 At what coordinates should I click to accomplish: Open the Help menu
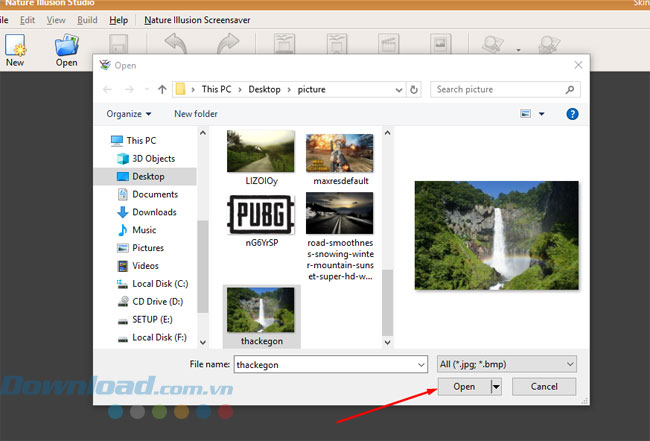[118, 19]
